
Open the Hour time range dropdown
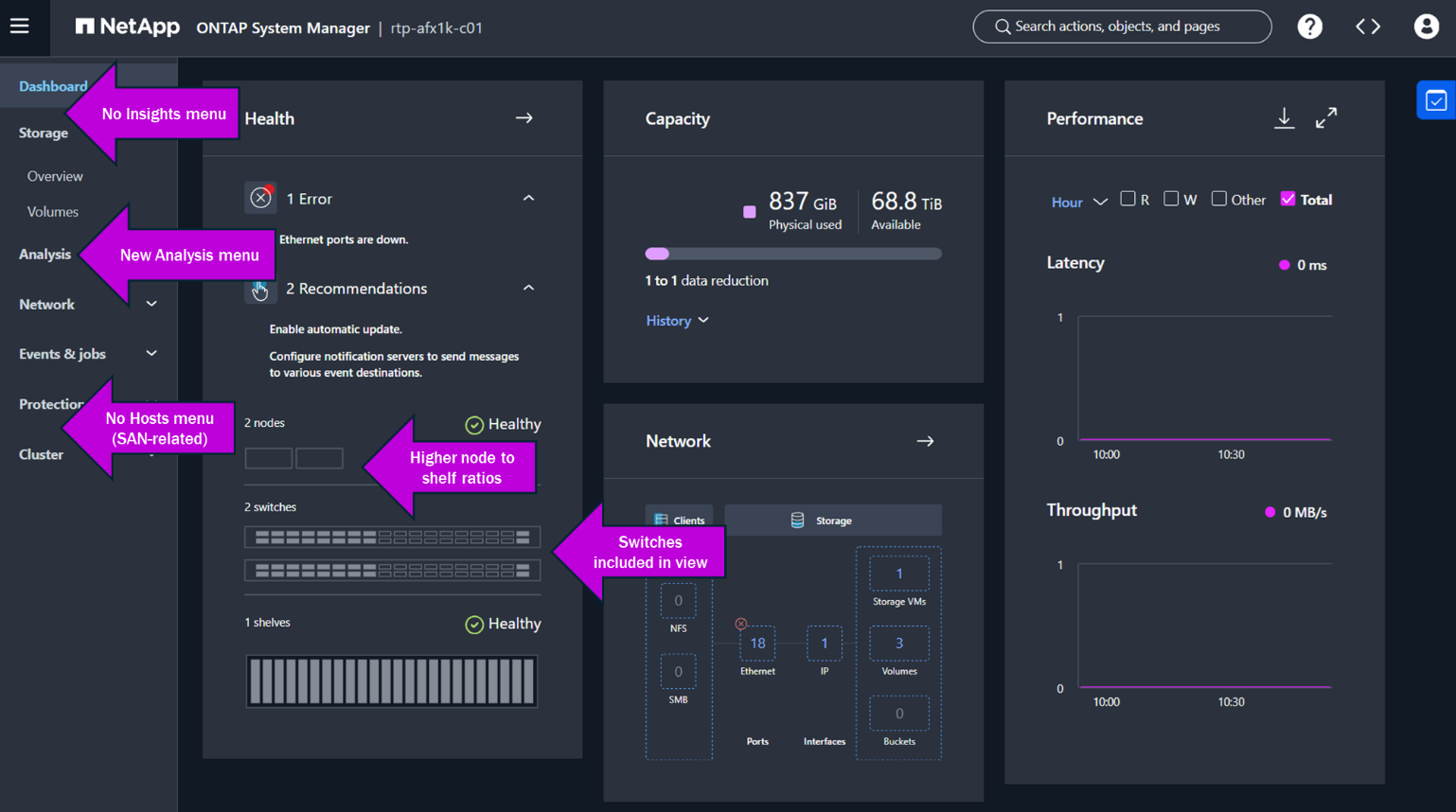(x=1079, y=202)
